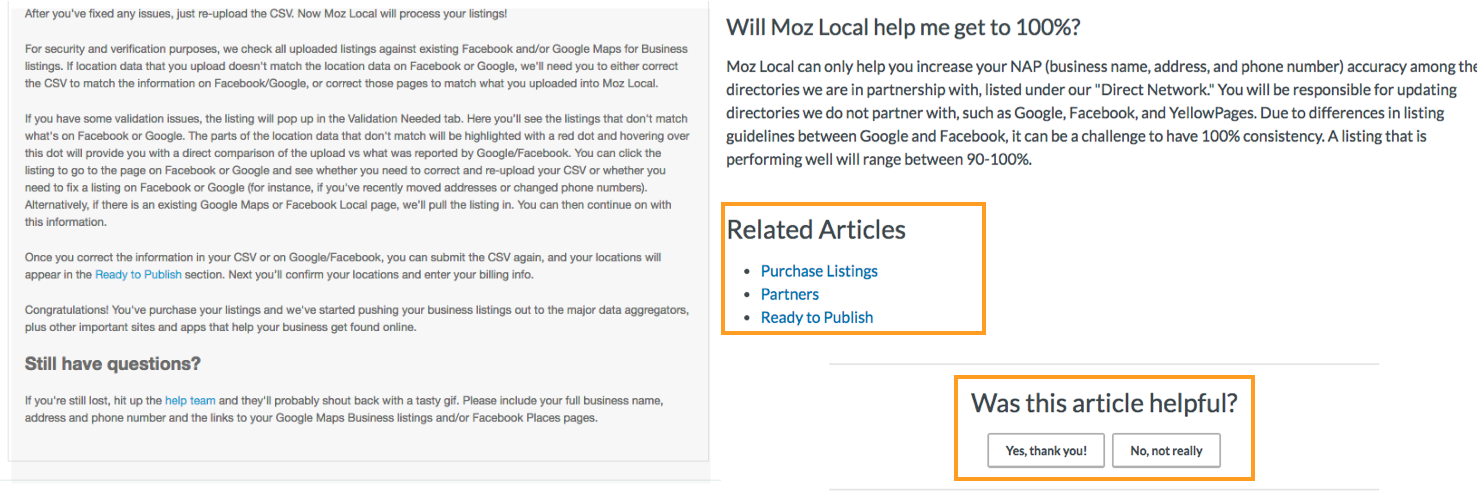Click the "Still have questions?" heading
Screen dimensions: 1480x493
pos(113,363)
